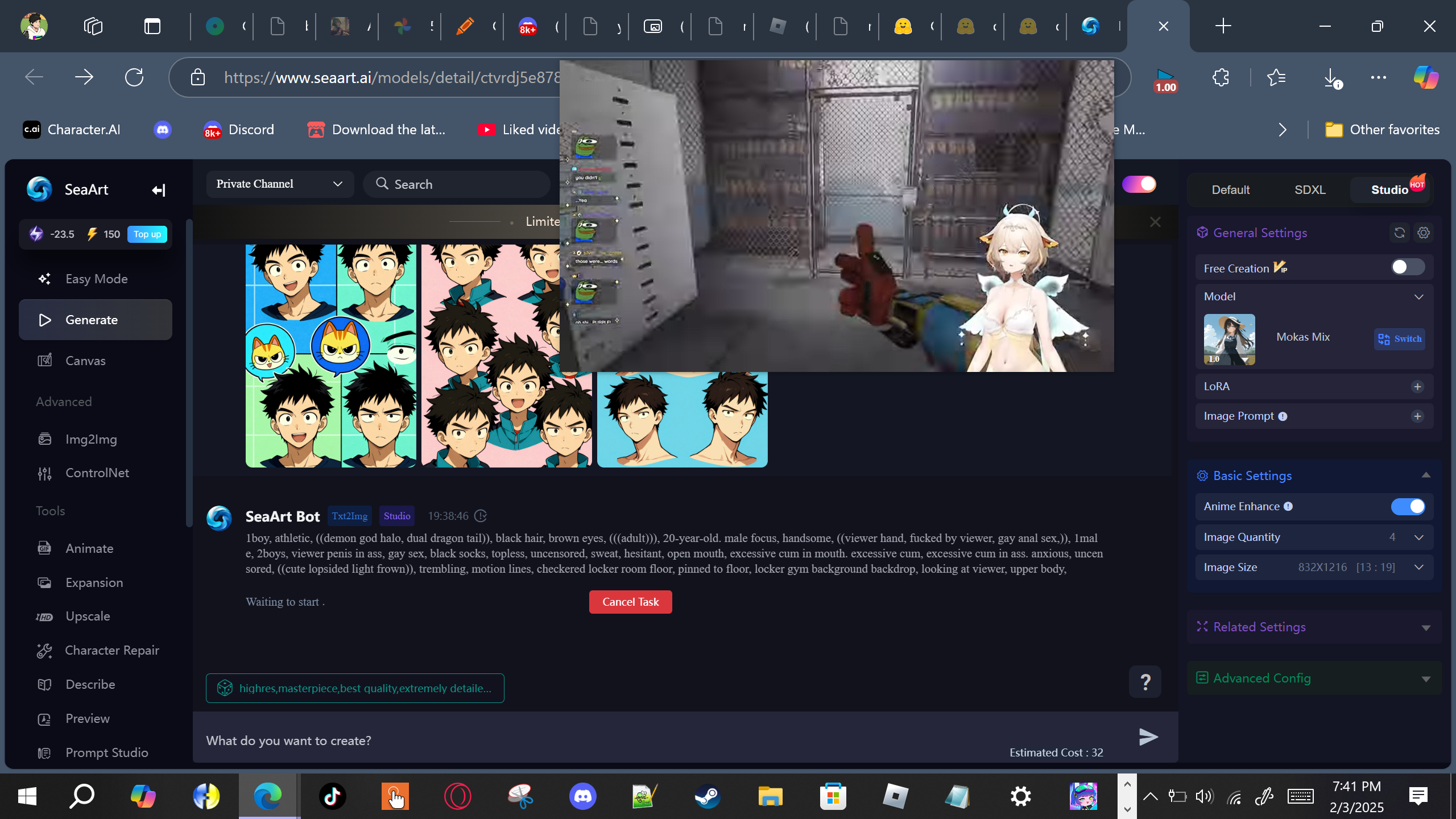This screenshot has height=819, width=1456.
Task: Open the question mark help button
Action: pos(1145,681)
